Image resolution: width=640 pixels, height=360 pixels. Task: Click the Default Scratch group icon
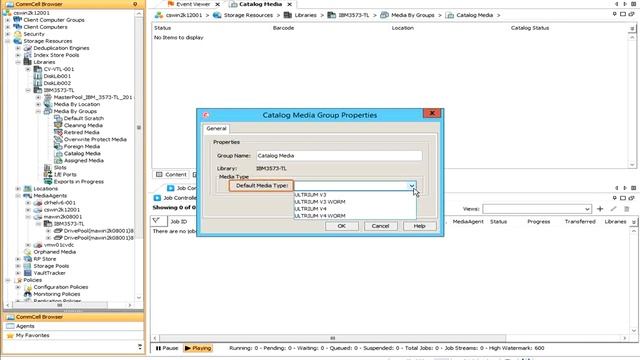click(58, 118)
